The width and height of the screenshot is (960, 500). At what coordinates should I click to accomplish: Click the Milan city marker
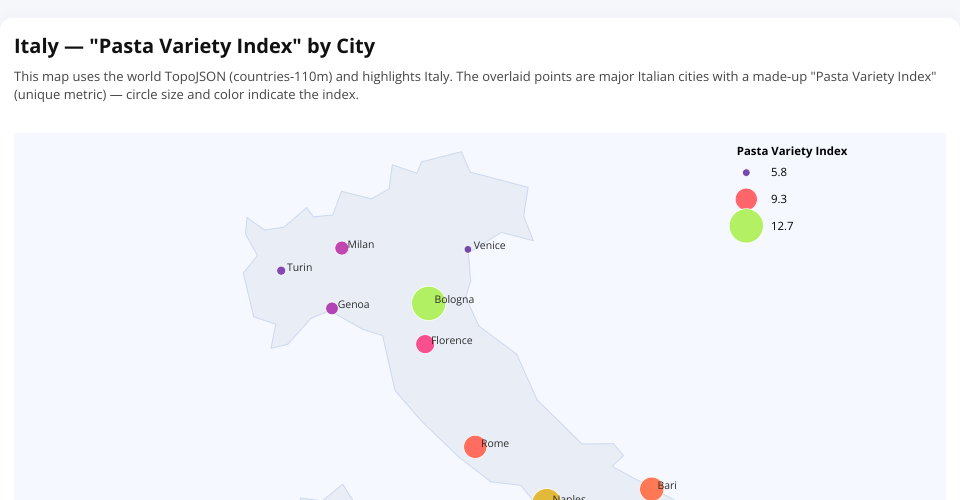click(x=341, y=248)
